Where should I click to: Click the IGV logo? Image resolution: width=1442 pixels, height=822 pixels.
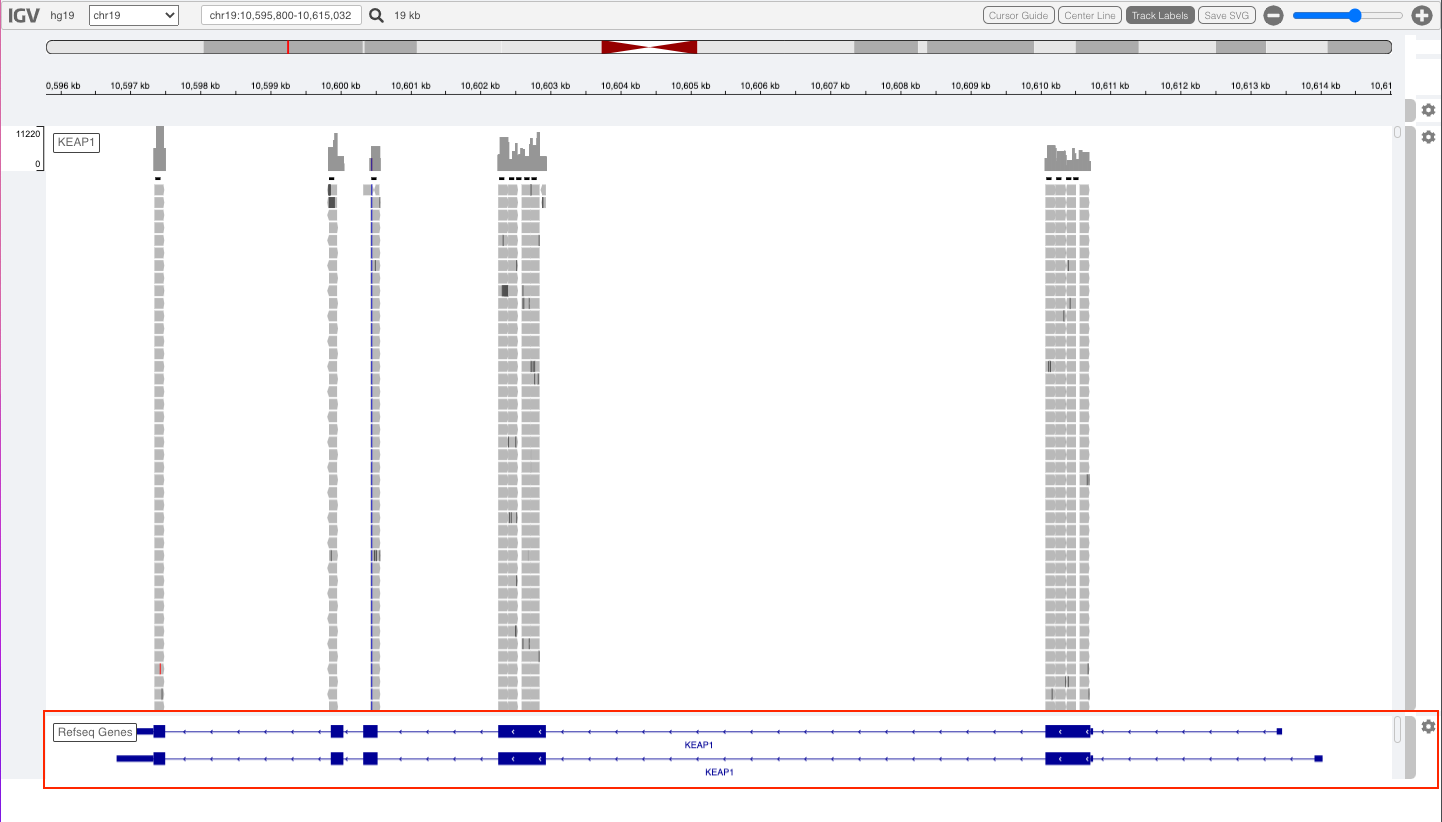22,15
